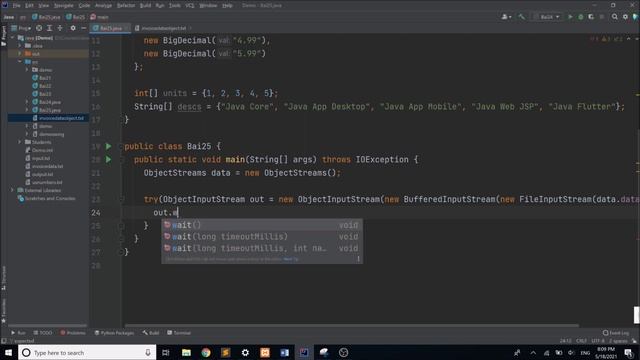Image resolution: width=640 pixels, height=360 pixels.
Task: Open the File menu
Action: (16, 5)
